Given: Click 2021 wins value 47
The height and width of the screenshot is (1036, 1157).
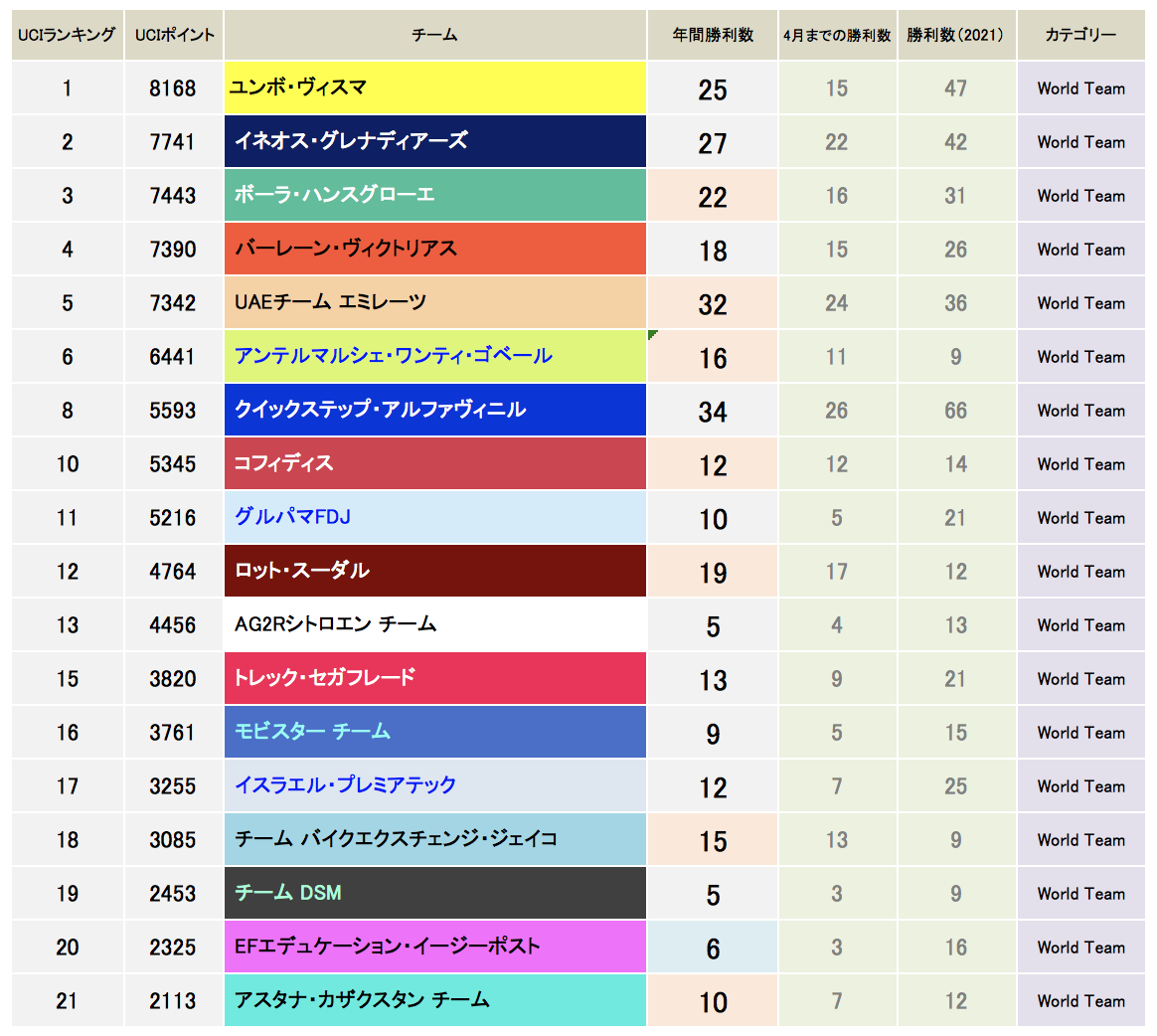Looking at the screenshot, I should [955, 88].
